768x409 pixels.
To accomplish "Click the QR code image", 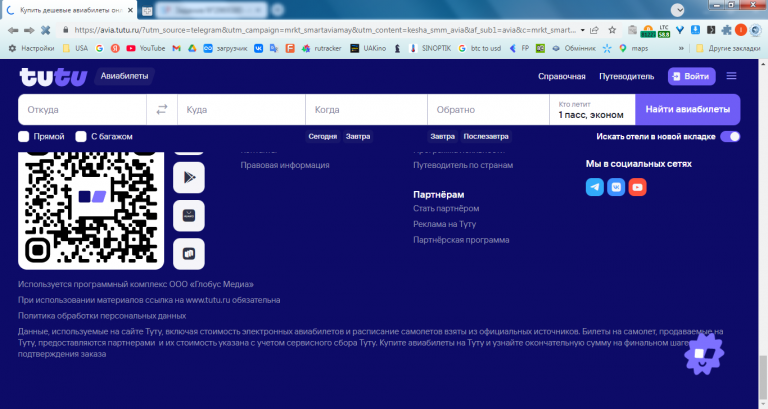I will click(91, 211).
